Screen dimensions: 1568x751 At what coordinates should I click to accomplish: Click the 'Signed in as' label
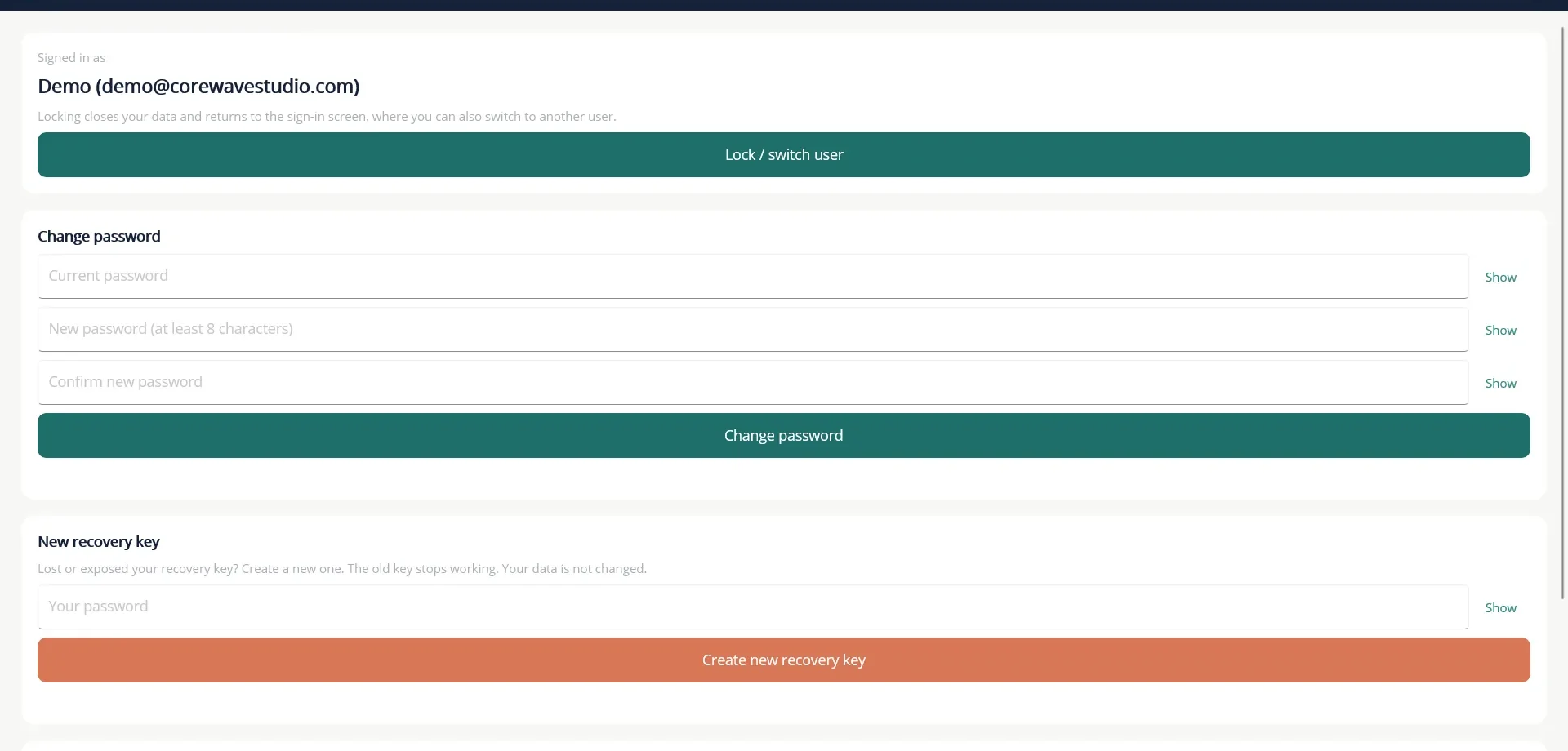point(71,57)
